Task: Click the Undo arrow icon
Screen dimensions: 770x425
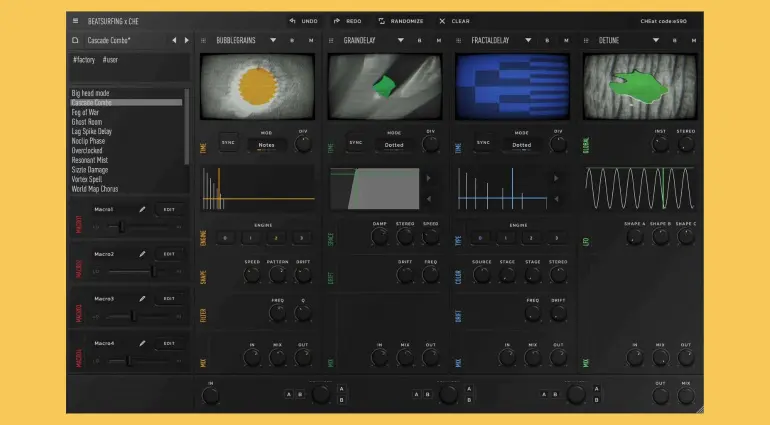Action: coord(293,20)
